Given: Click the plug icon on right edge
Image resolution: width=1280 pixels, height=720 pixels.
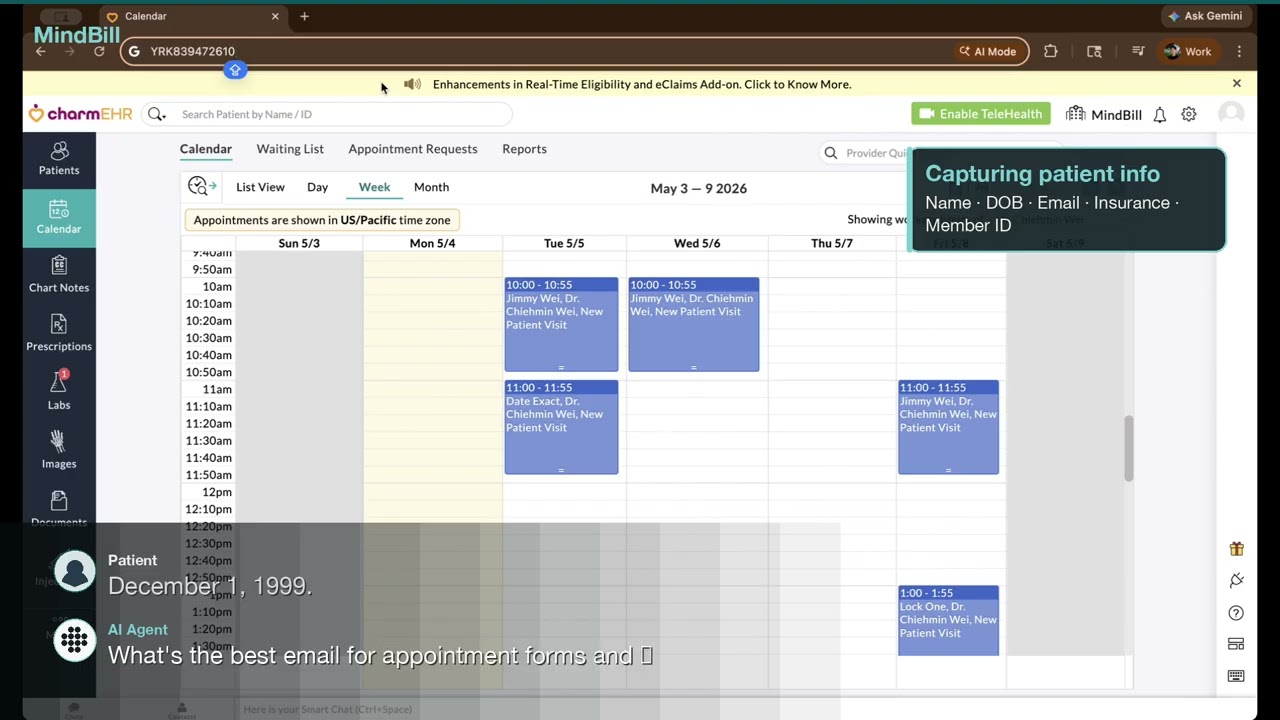Looking at the screenshot, I should pyautogui.click(x=1237, y=581).
